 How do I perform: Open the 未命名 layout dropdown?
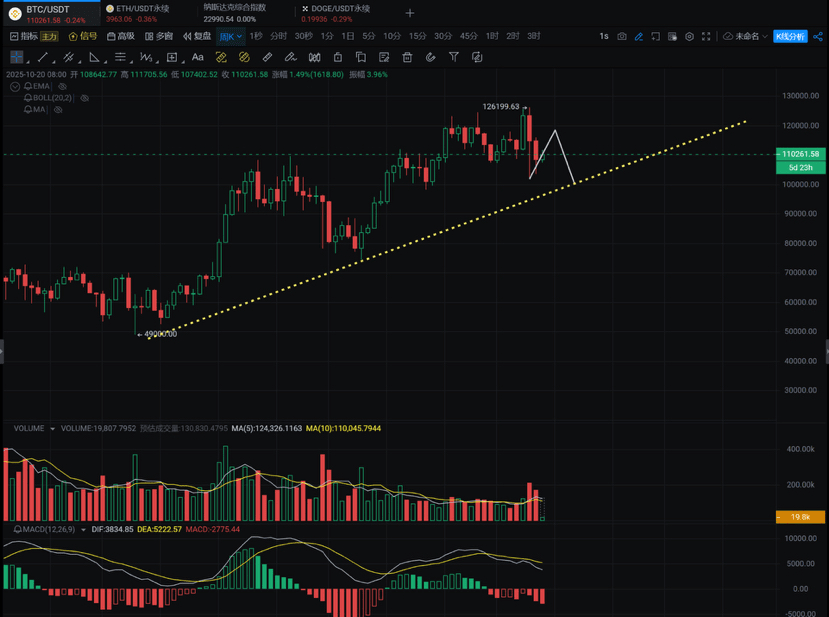coord(746,36)
